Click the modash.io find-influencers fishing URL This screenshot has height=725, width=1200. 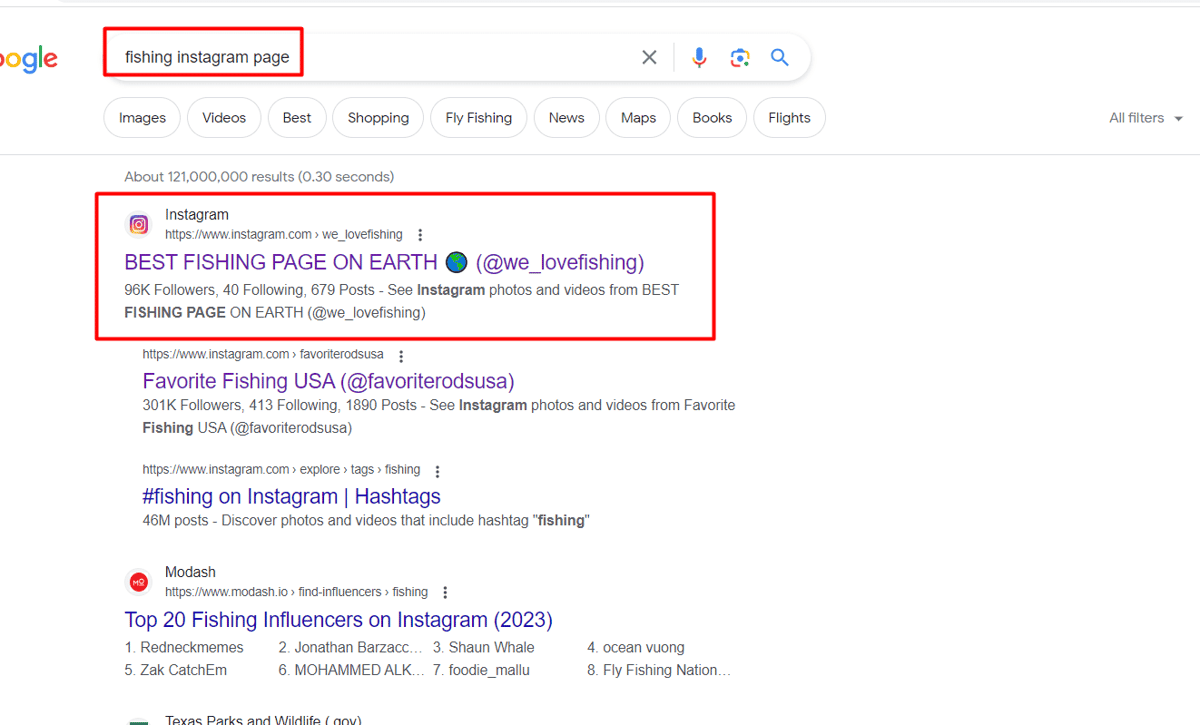tap(296, 592)
